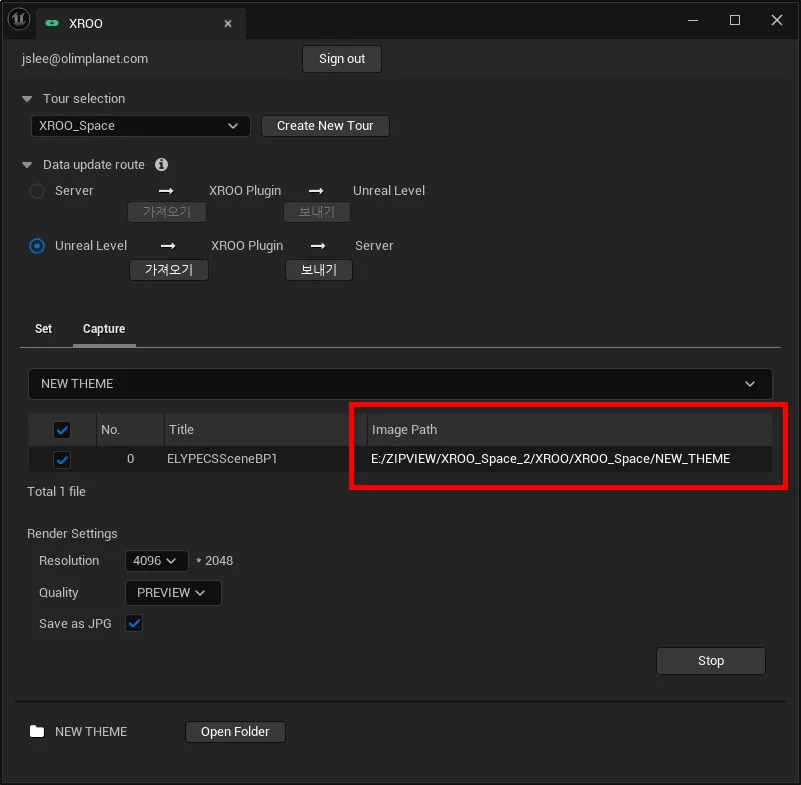The width and height of the screenshot is (801, 785).
Task: Minimize the XROO window
Action: point(693,20)
